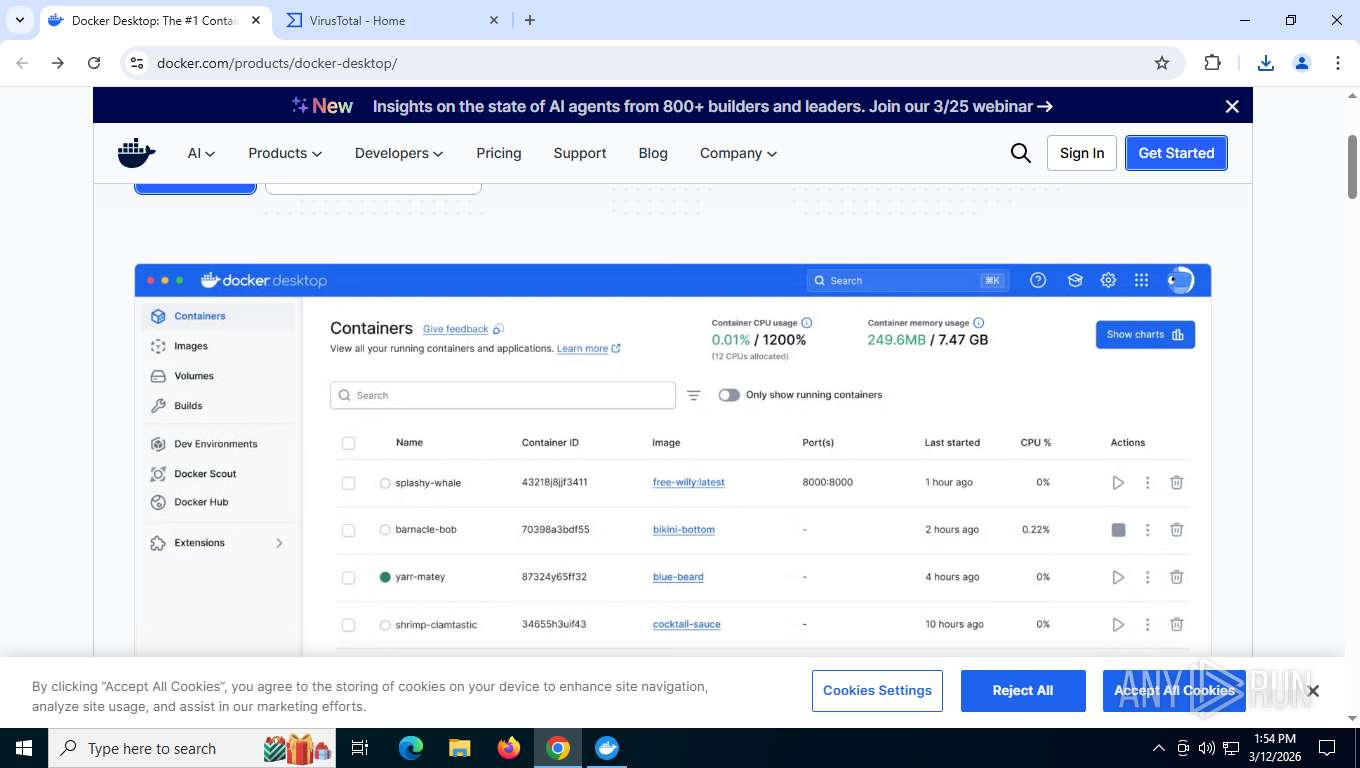Viewport: 1360px width, 768px height.
Task: Open the Pricing page
Action: [x=499, y=153]
